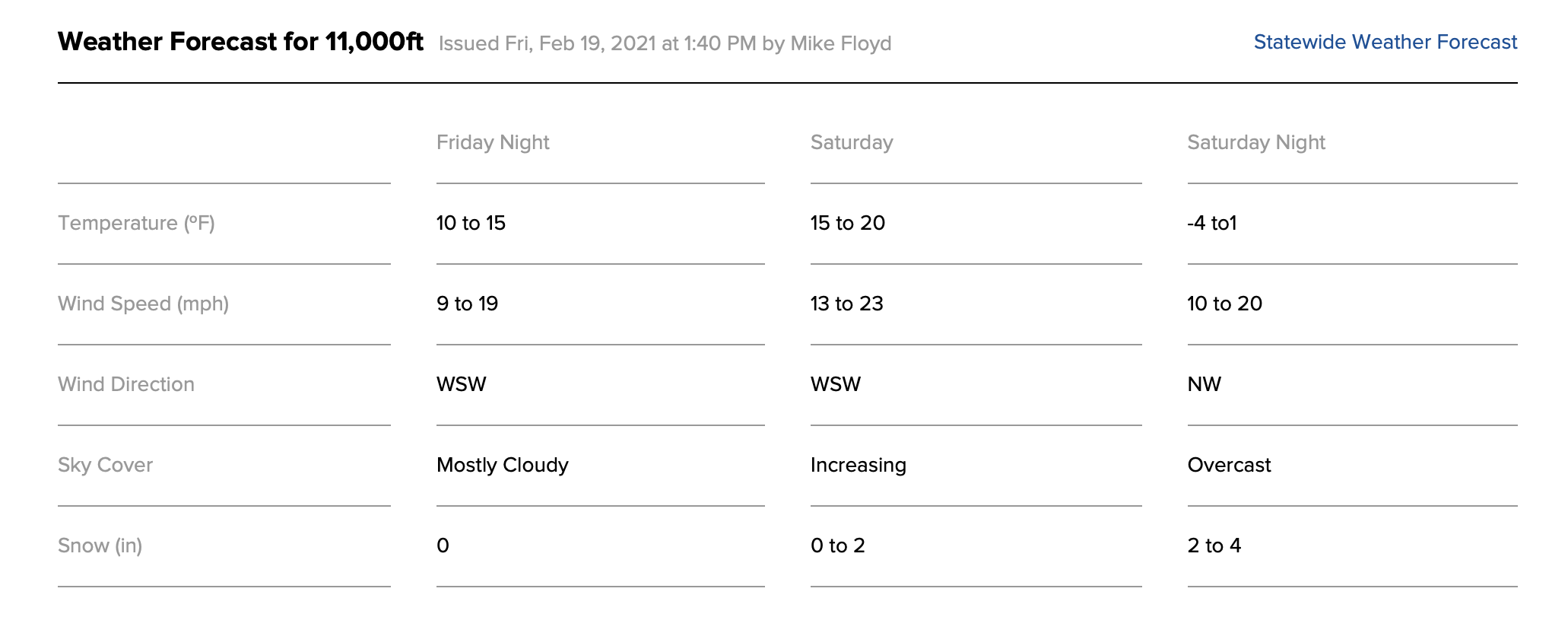The image size is (1568, 633).
Task: Select Saturday Night sky cover Overcast
Action: click(x=1229, y=465)
